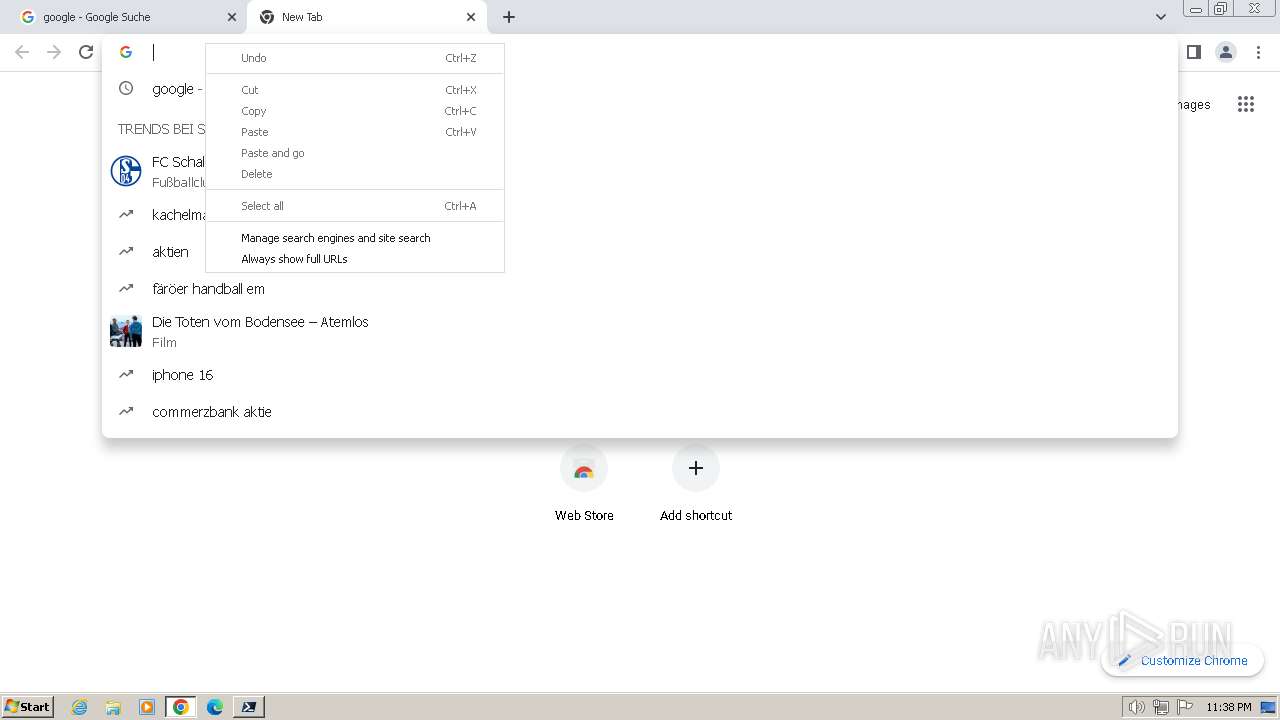Viewport: 1280px width, 720px height.
Task: Click the volume speaker tray icon
Action: coord(1136,707)
